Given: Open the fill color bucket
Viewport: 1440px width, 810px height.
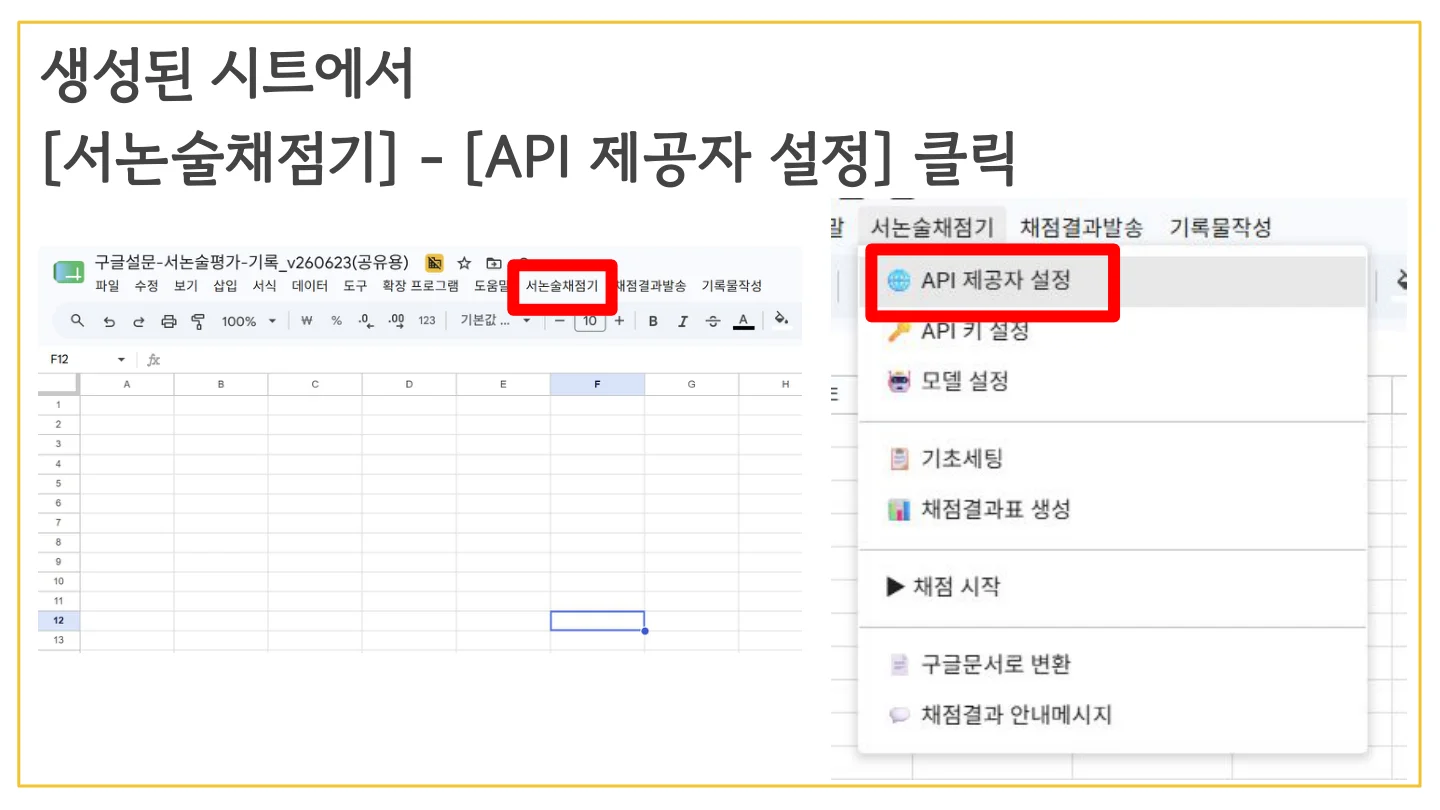Looking at the screenshot, I should click(x=781, y=320).
